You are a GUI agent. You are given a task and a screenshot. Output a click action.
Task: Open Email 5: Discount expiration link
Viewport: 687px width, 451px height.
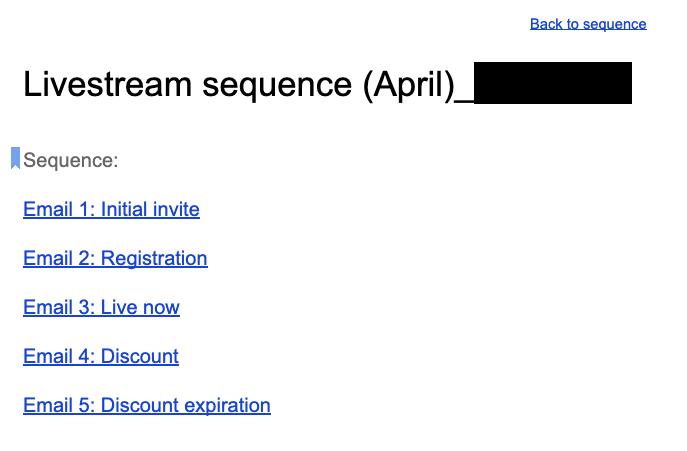(x=147, y=405)
